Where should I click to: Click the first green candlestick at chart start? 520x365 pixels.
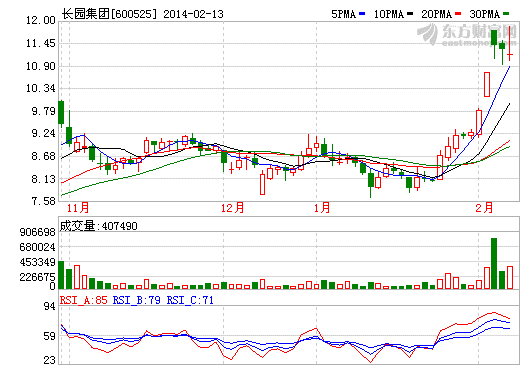pos(61,113)
